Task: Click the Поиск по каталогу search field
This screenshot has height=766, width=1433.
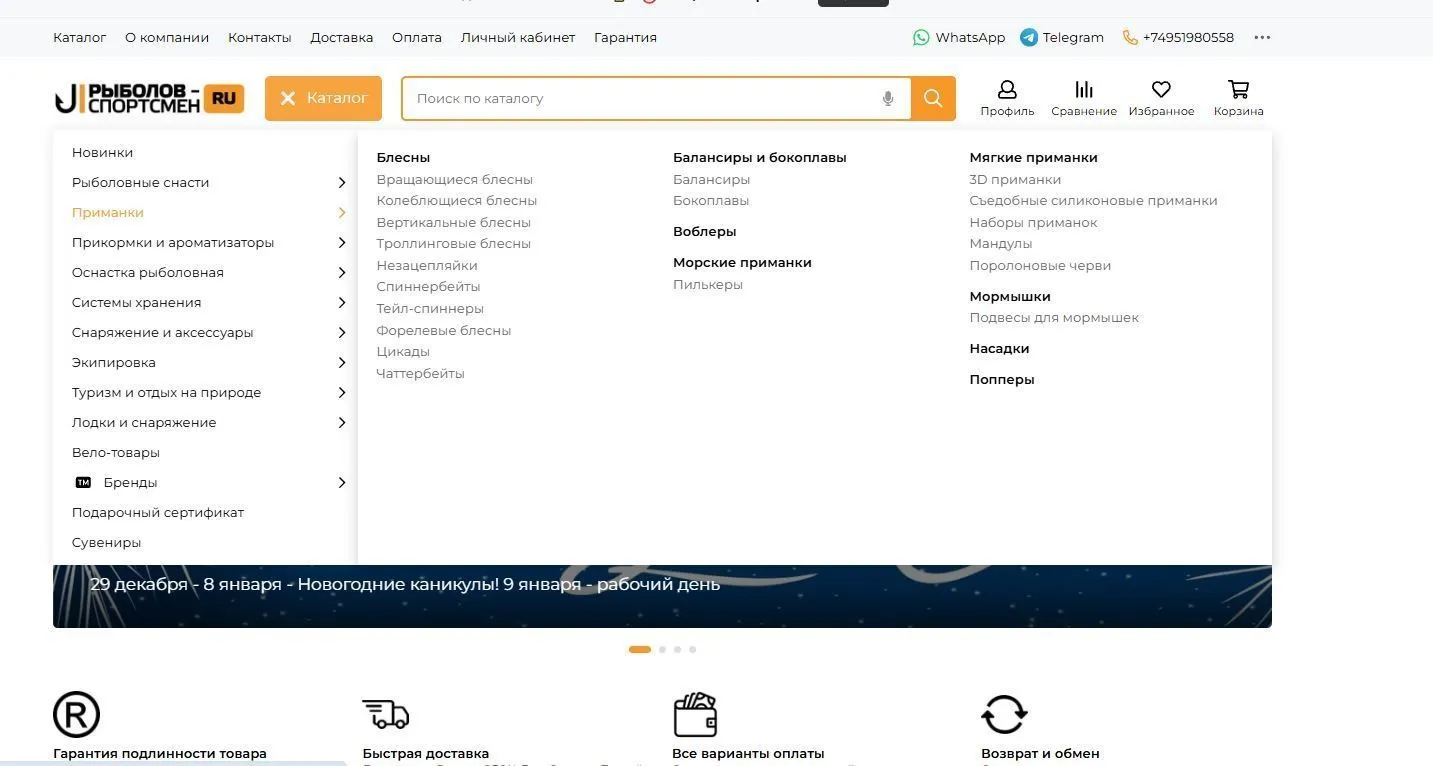Action: pos(640,98)
